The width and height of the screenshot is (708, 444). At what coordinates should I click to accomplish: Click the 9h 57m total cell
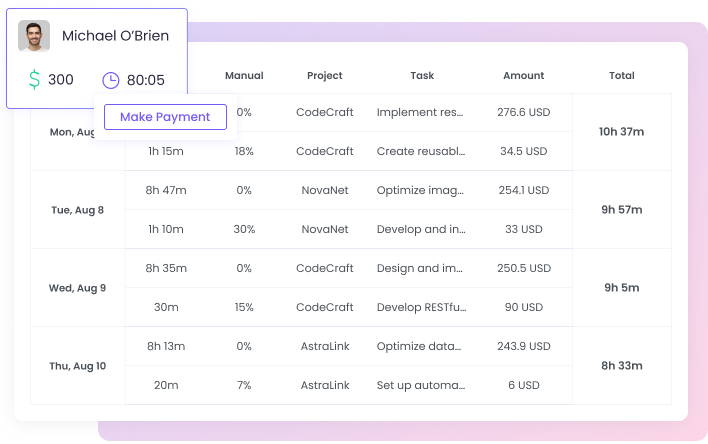coord(621,210)
